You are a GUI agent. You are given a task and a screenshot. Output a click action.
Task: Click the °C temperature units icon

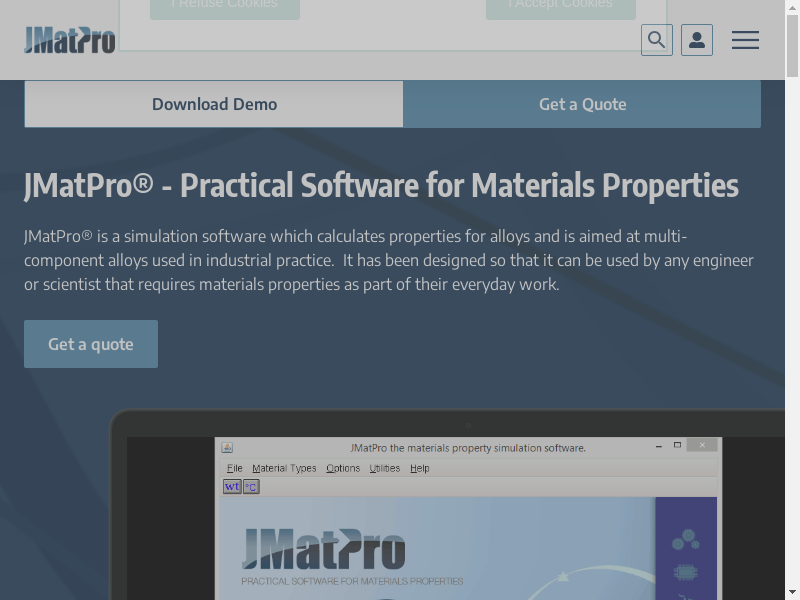click(251, 487)
